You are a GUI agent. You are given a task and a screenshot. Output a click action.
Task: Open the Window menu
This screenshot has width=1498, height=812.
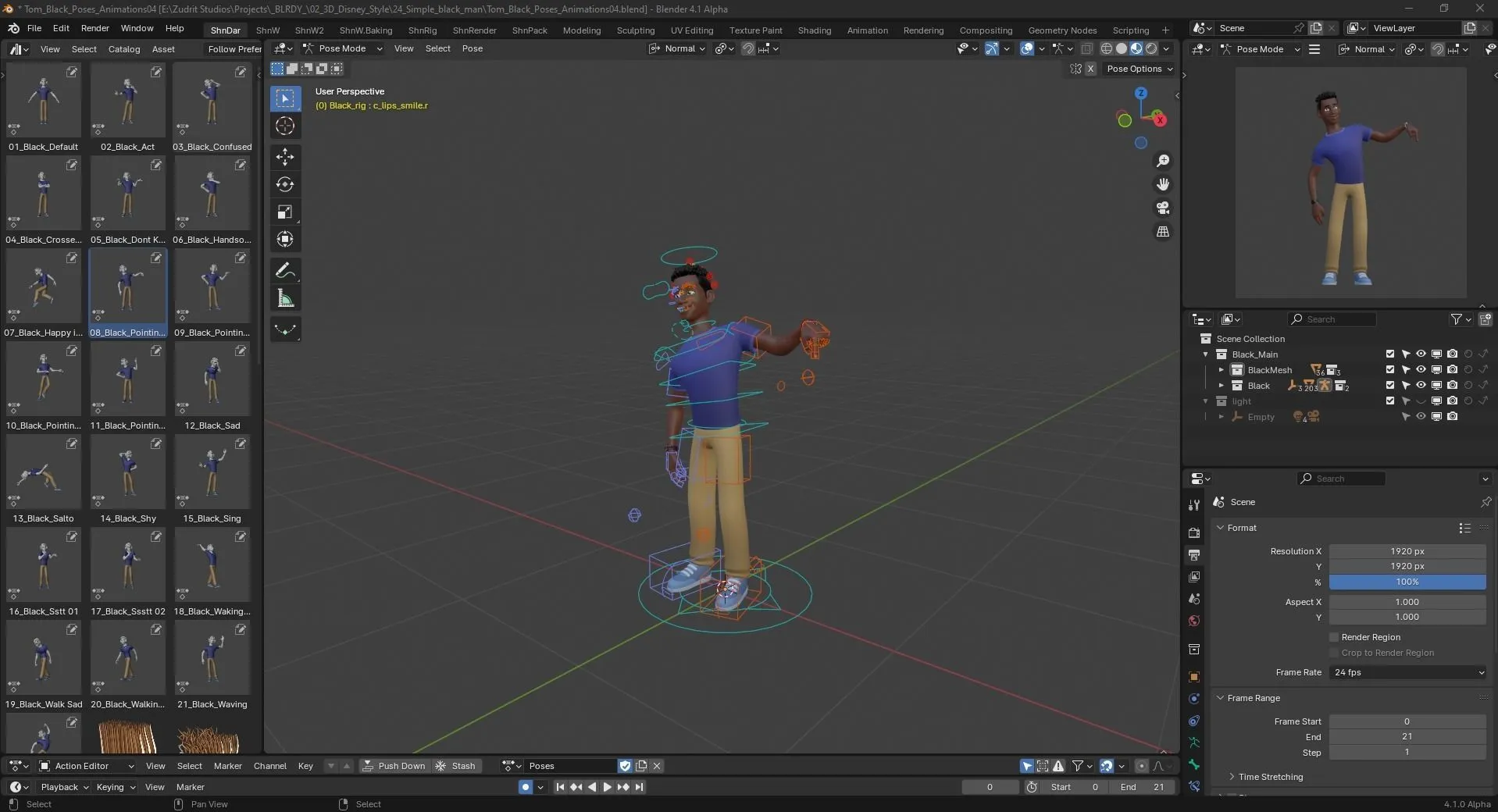tap(136, 29)
